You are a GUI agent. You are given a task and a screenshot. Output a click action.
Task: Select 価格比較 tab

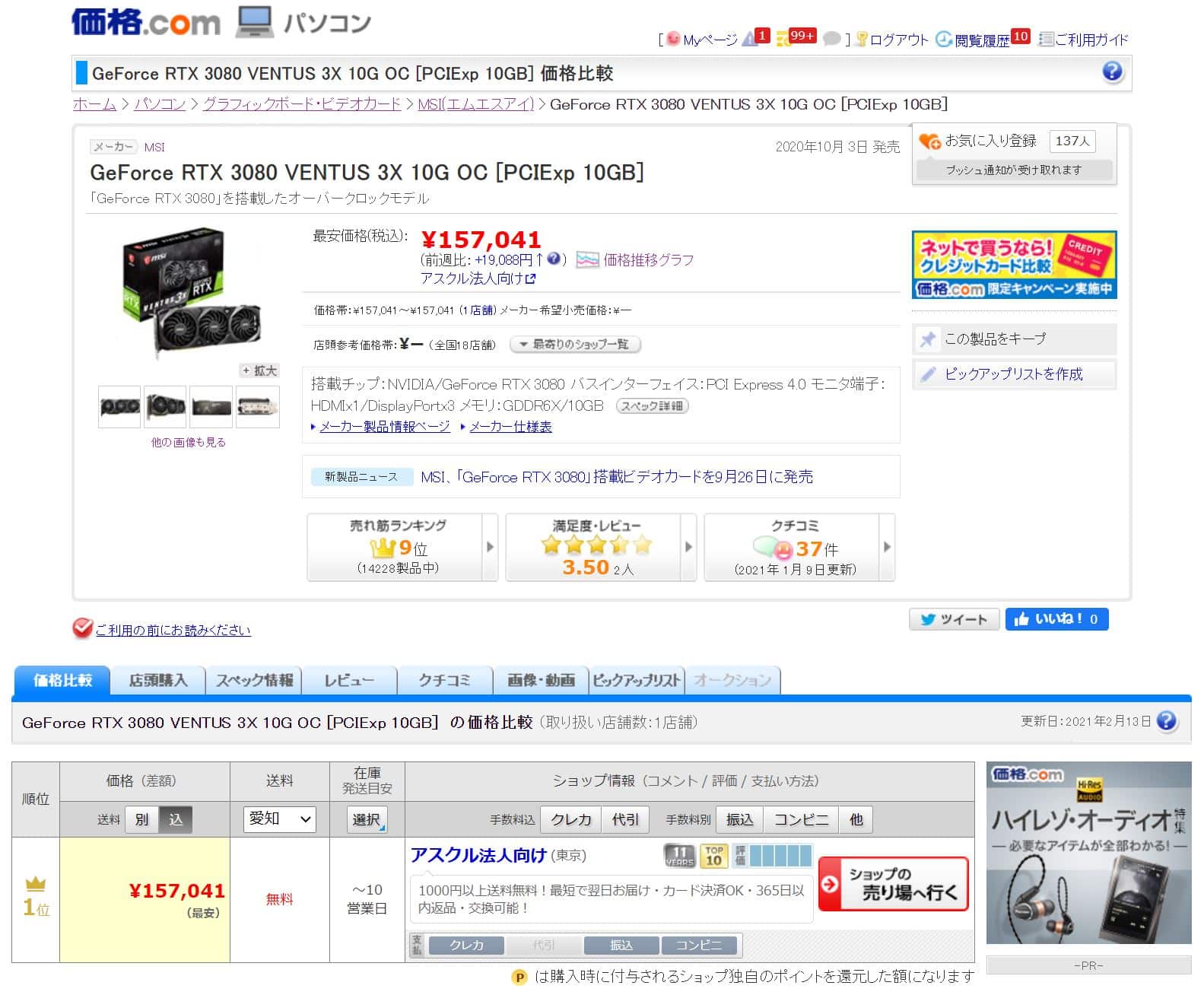[62, 680]
